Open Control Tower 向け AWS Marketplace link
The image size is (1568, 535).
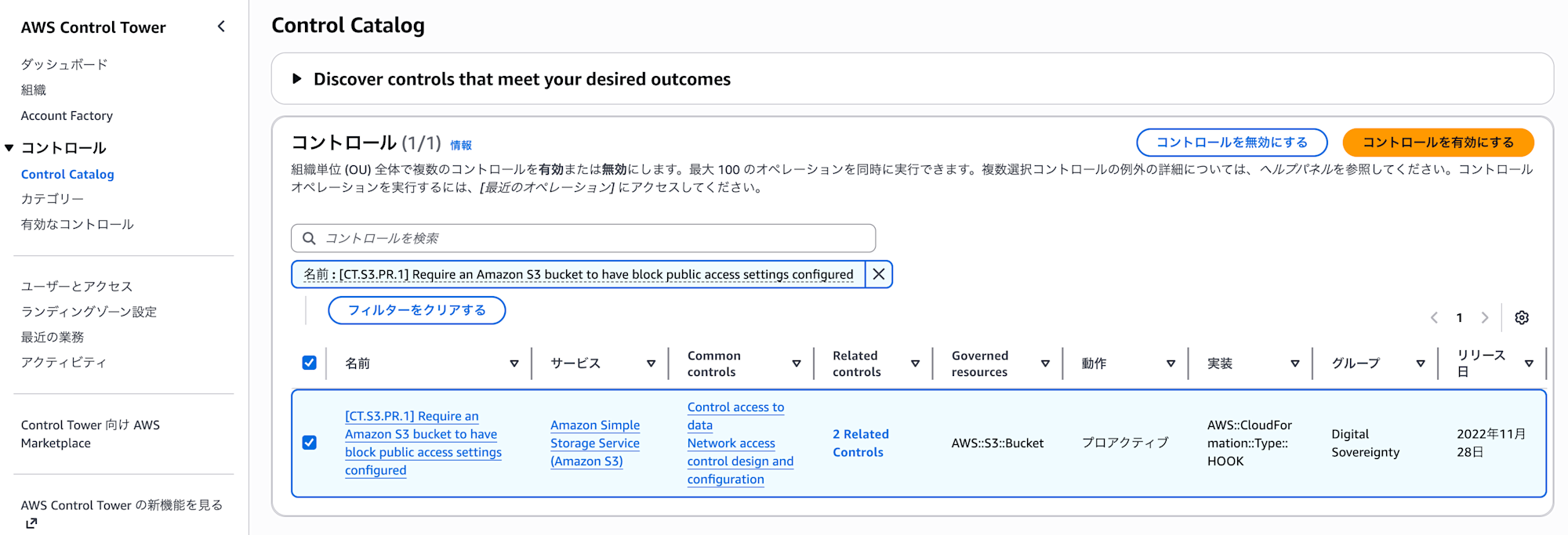pyautogui.click(x=90, y=434)
